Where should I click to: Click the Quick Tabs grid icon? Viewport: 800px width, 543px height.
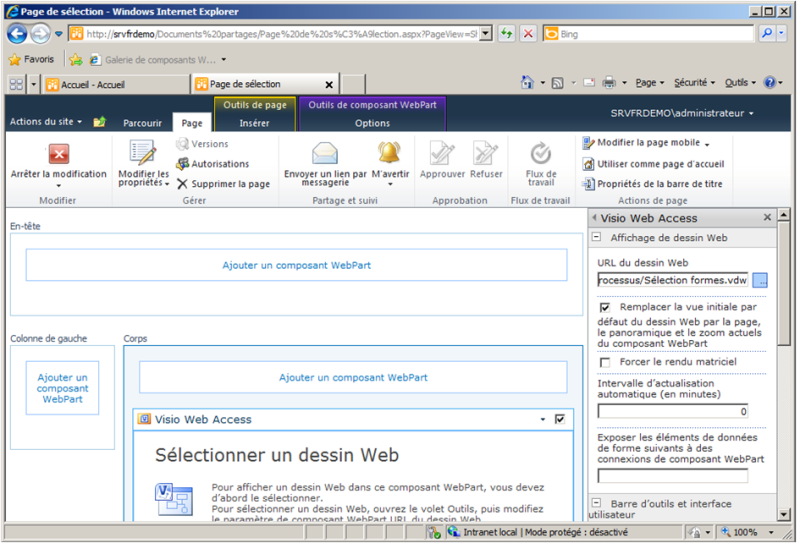pyautogui.click(x=16, y=84)
